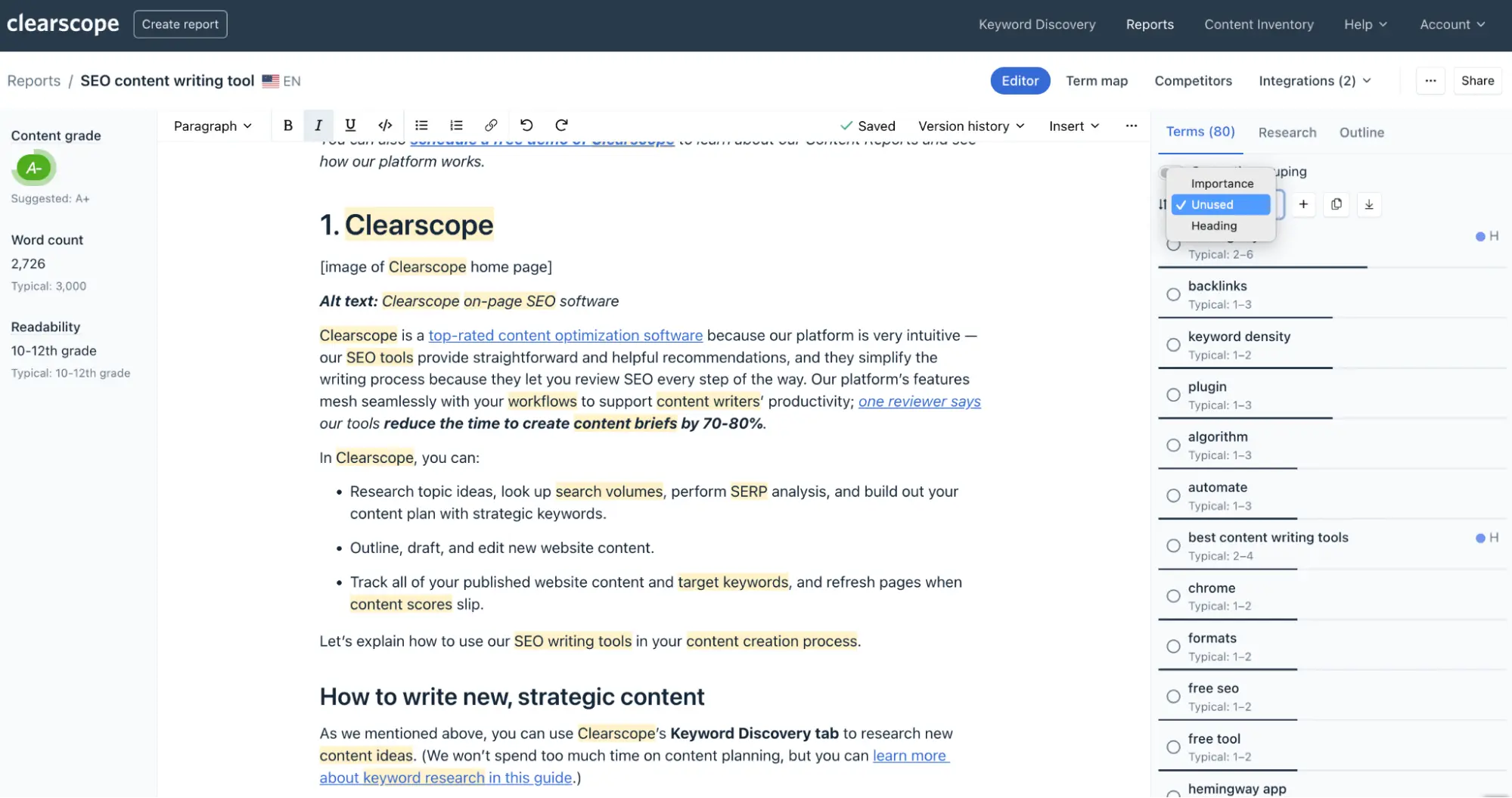Switch to the Terms (80) tab
Screen dimensions: 1512x798
(1200, 132)
